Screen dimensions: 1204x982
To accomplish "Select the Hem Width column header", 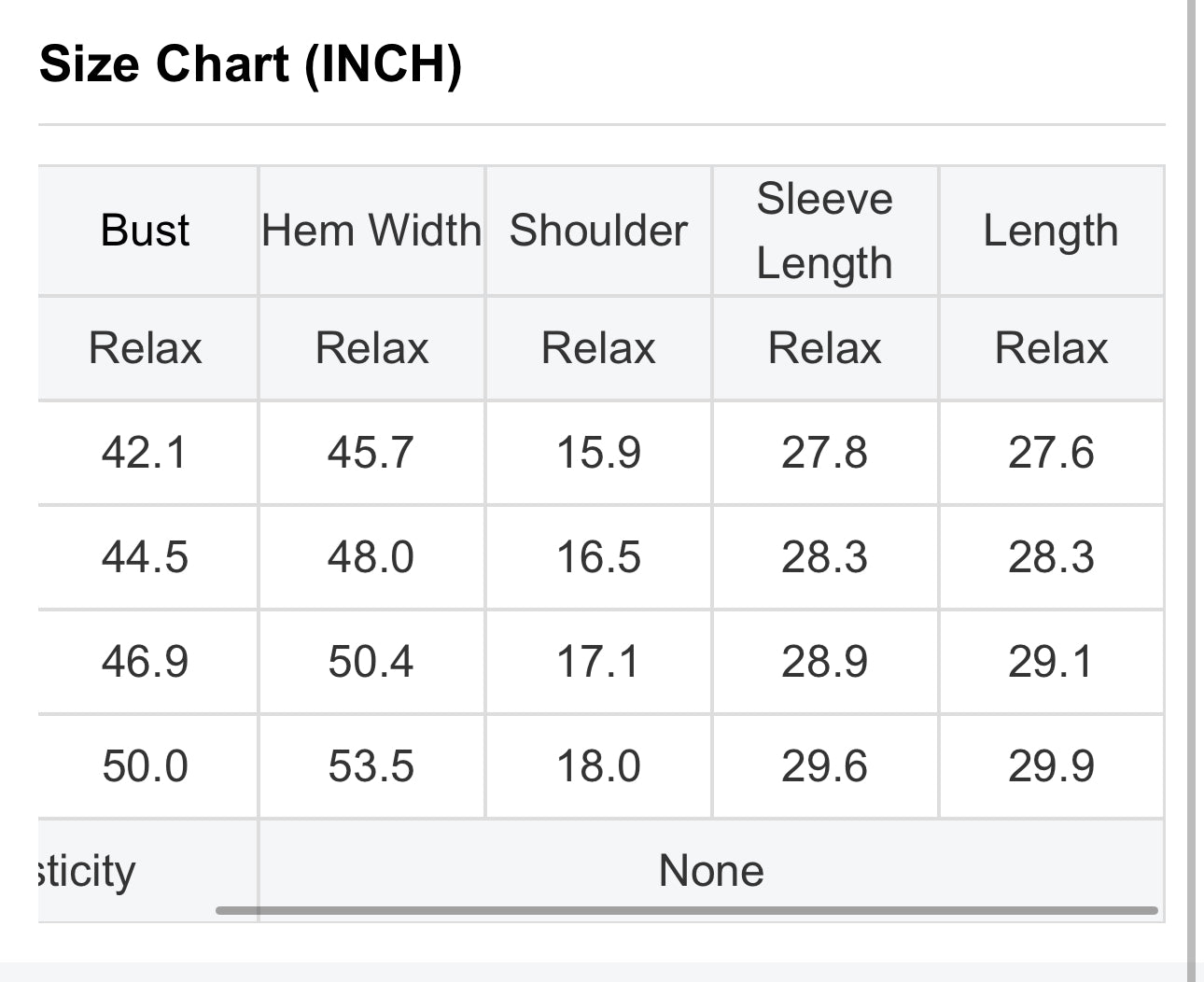I will (371, 231).
